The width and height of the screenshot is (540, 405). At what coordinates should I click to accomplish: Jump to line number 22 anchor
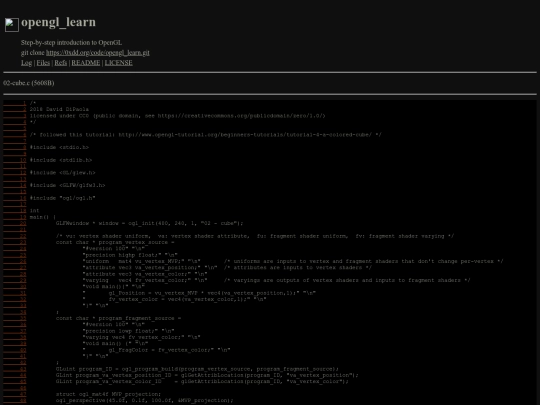pyautogui.click(x=15, y=236)
